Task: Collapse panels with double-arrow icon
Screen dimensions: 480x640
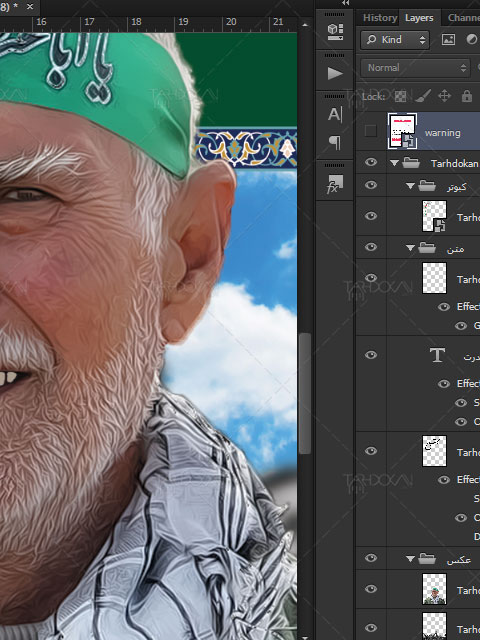Action: [x=345, y=3]
